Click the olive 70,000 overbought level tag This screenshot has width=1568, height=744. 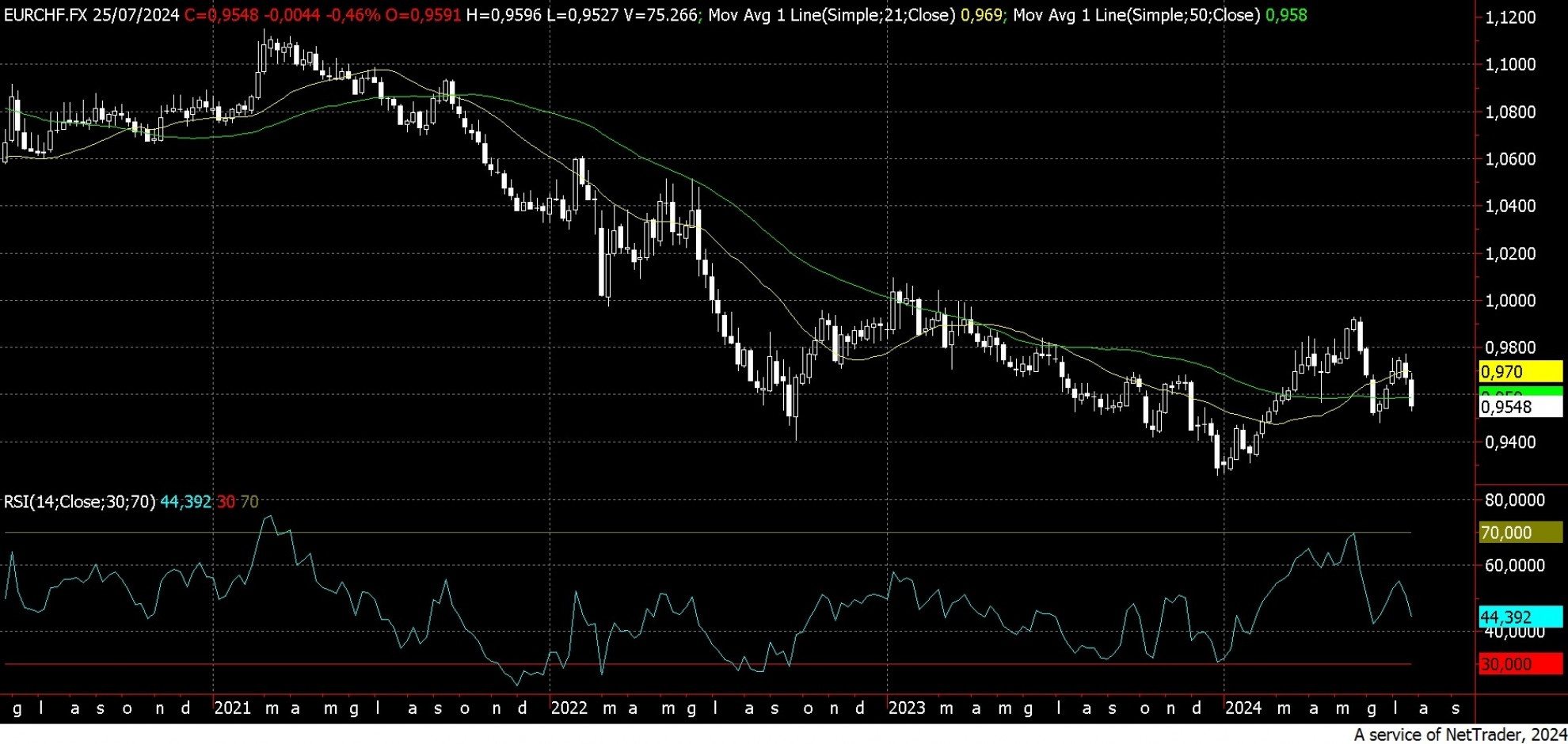point(1520,533)
